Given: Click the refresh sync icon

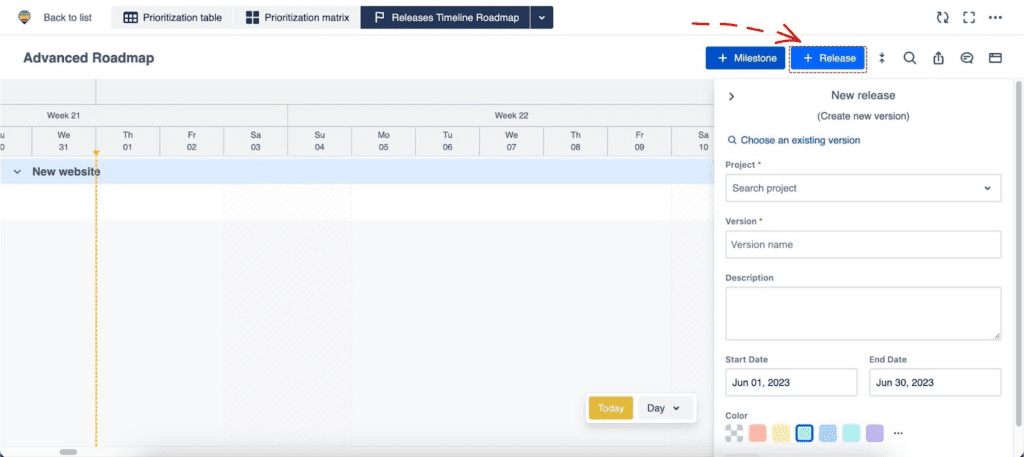Looking at the screenshot, I should click(942, 18).
